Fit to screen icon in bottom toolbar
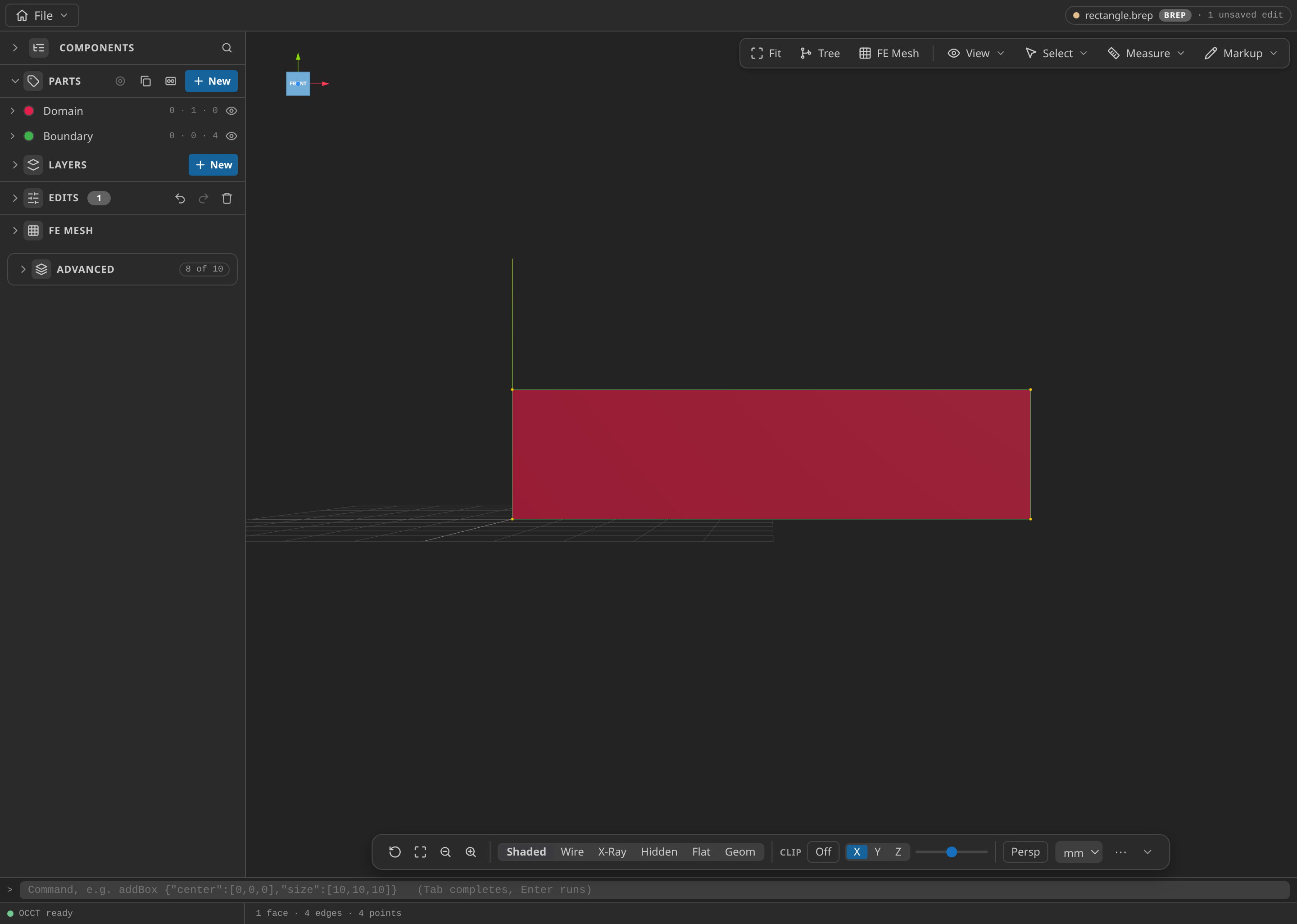The height and width of the screenshot is (924, 1297). point(420,852)
